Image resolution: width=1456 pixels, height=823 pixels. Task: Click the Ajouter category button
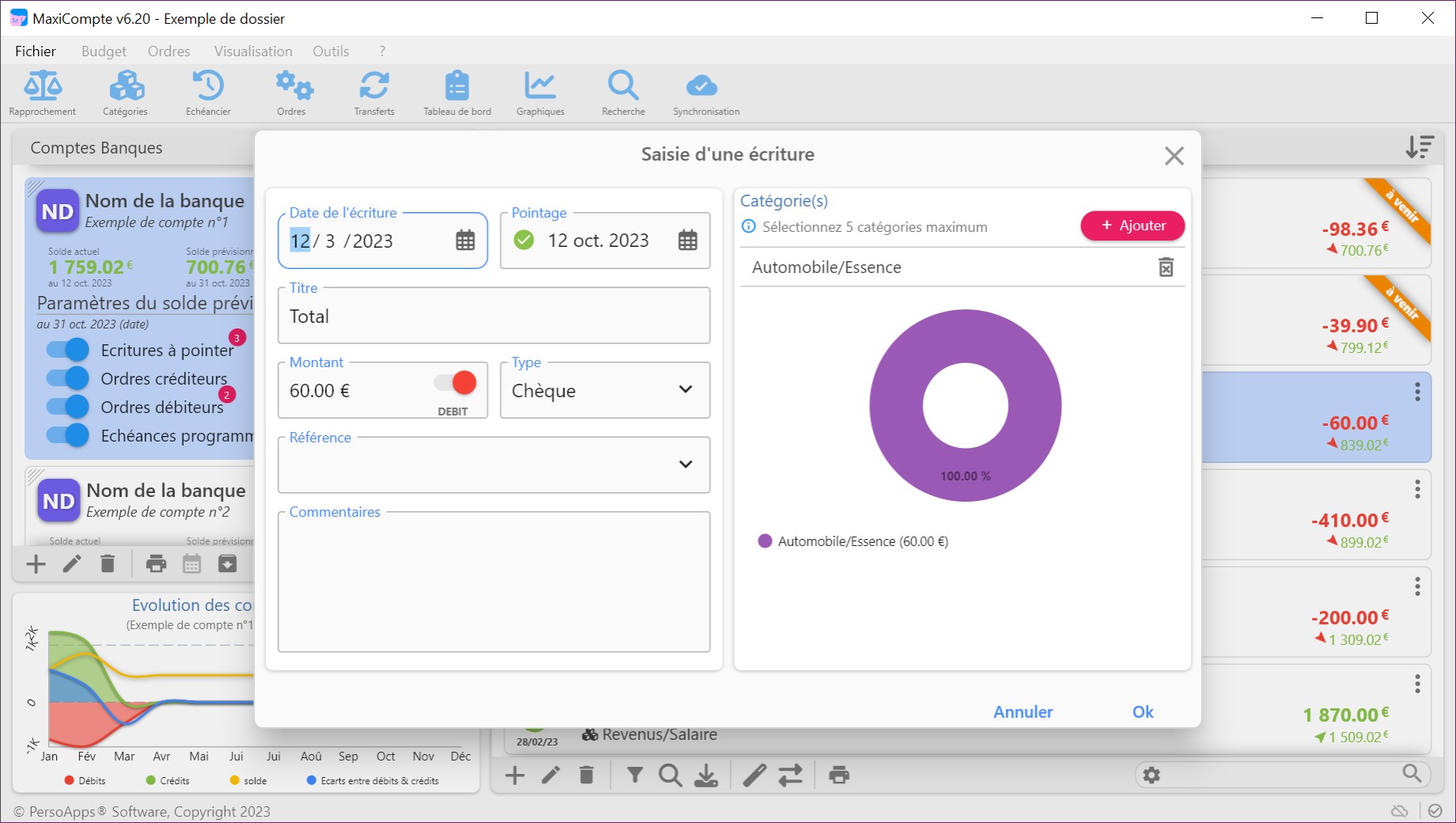click(x=1132, y=226)
